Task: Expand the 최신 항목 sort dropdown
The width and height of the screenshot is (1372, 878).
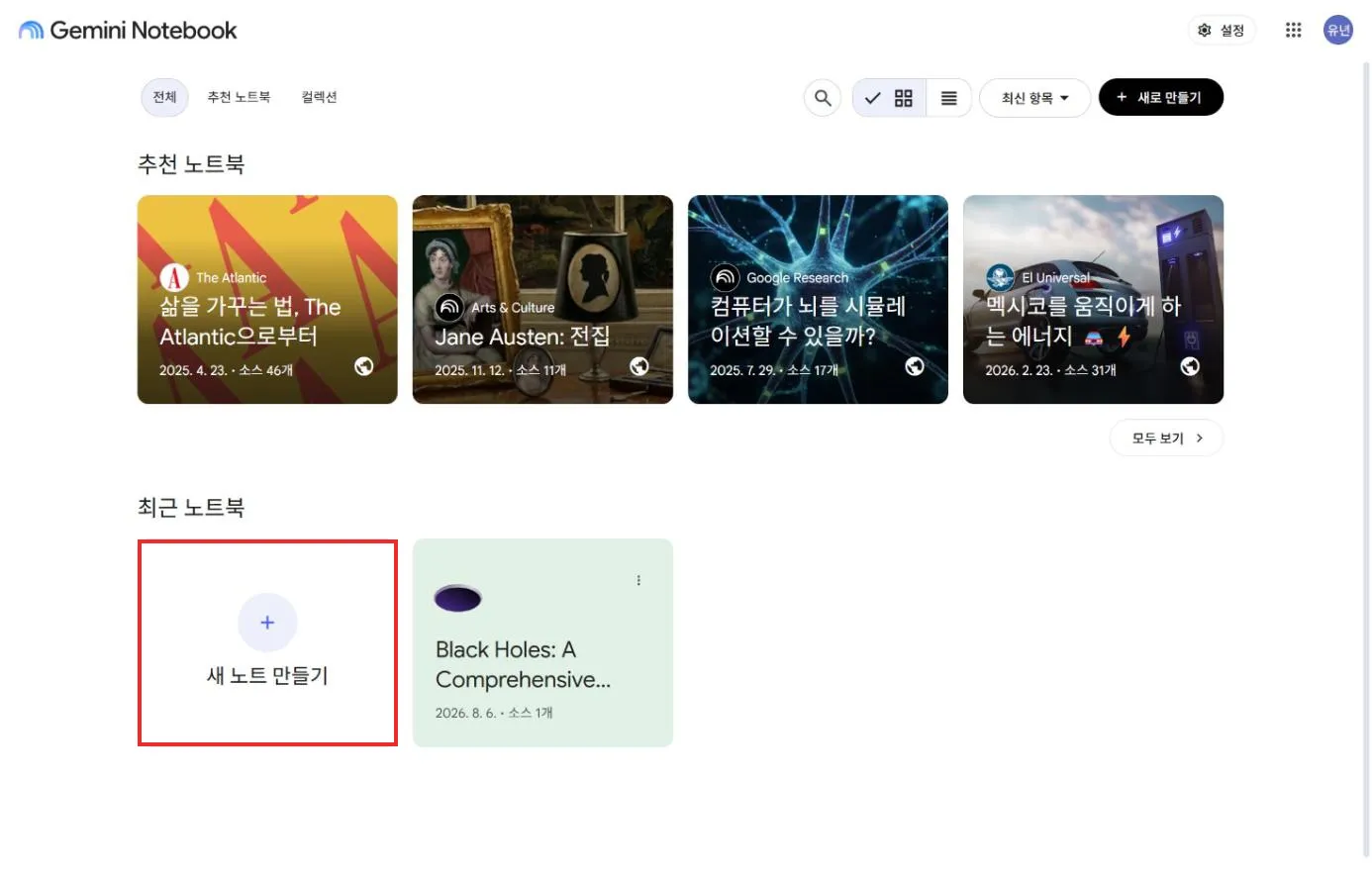Action: 1034,98
